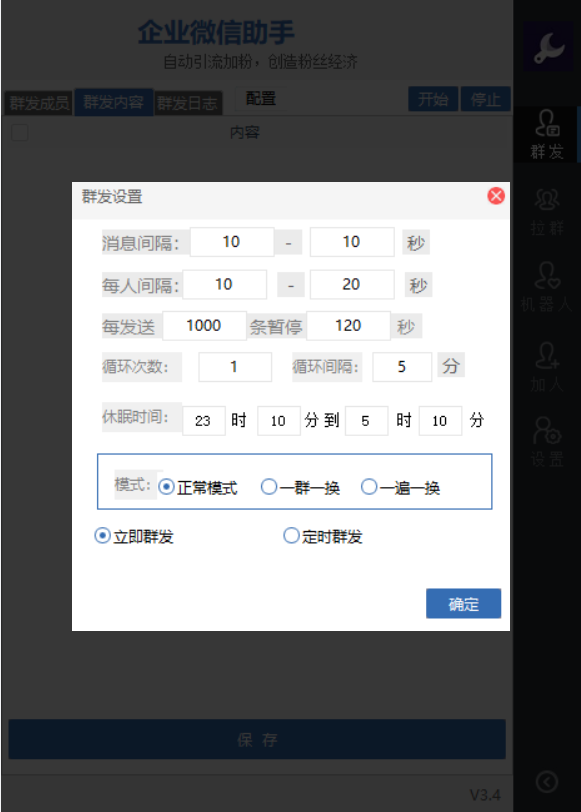Click the 循环次数 input field
The height and width of the screenshot is (812, 581).
(x=235, y=367)
